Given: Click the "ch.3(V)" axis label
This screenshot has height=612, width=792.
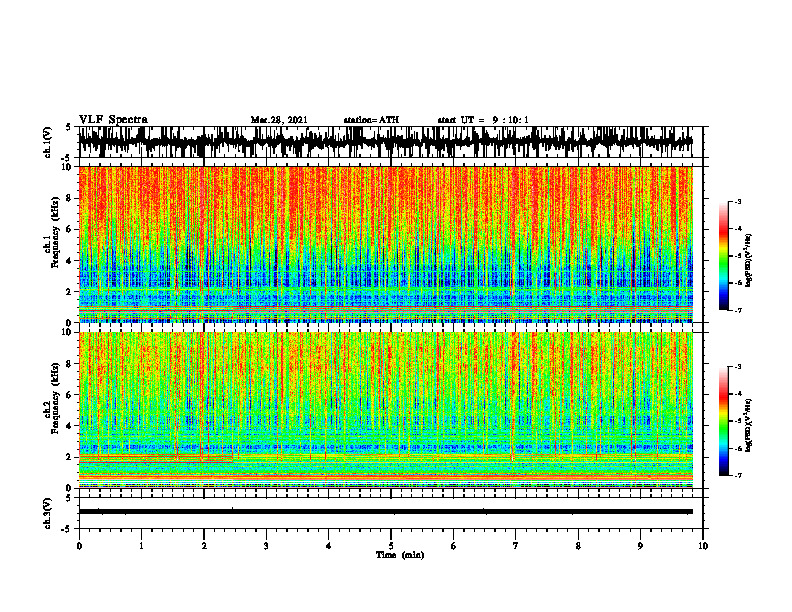Looking at the screenshot, I should 48,514.
